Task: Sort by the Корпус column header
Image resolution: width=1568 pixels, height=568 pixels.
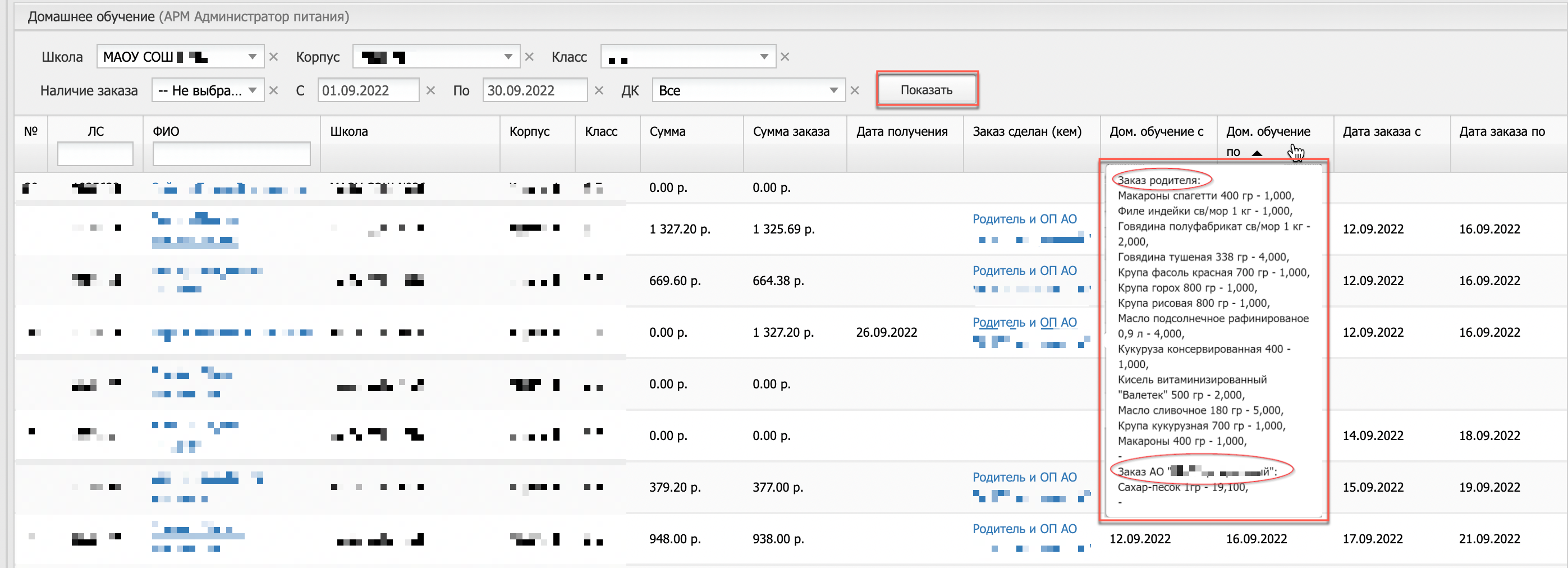Action: pos(530,131)
